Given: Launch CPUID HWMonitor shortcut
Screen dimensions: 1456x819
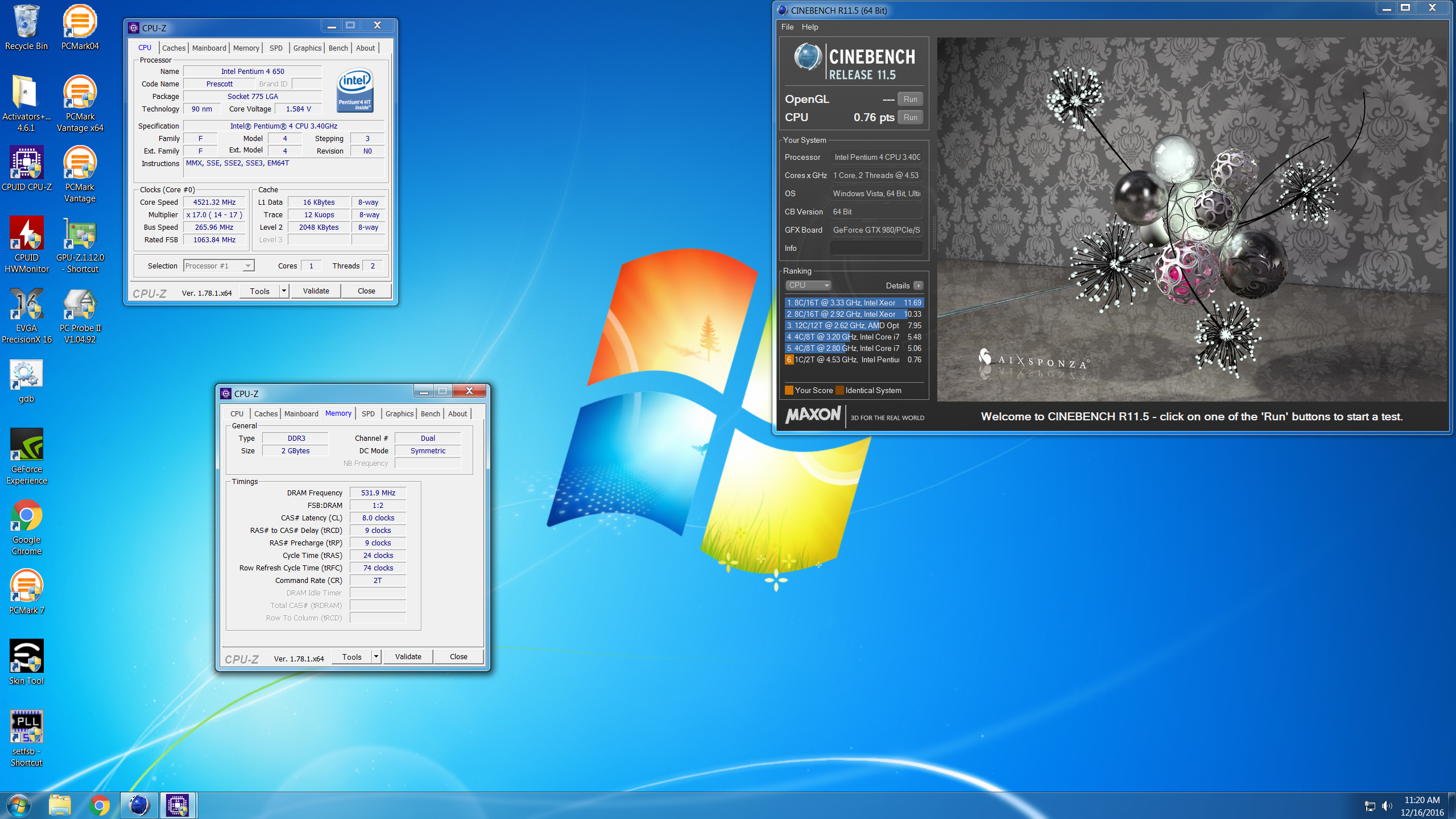Looking at the screenshot, I should [x=26, y=245].
